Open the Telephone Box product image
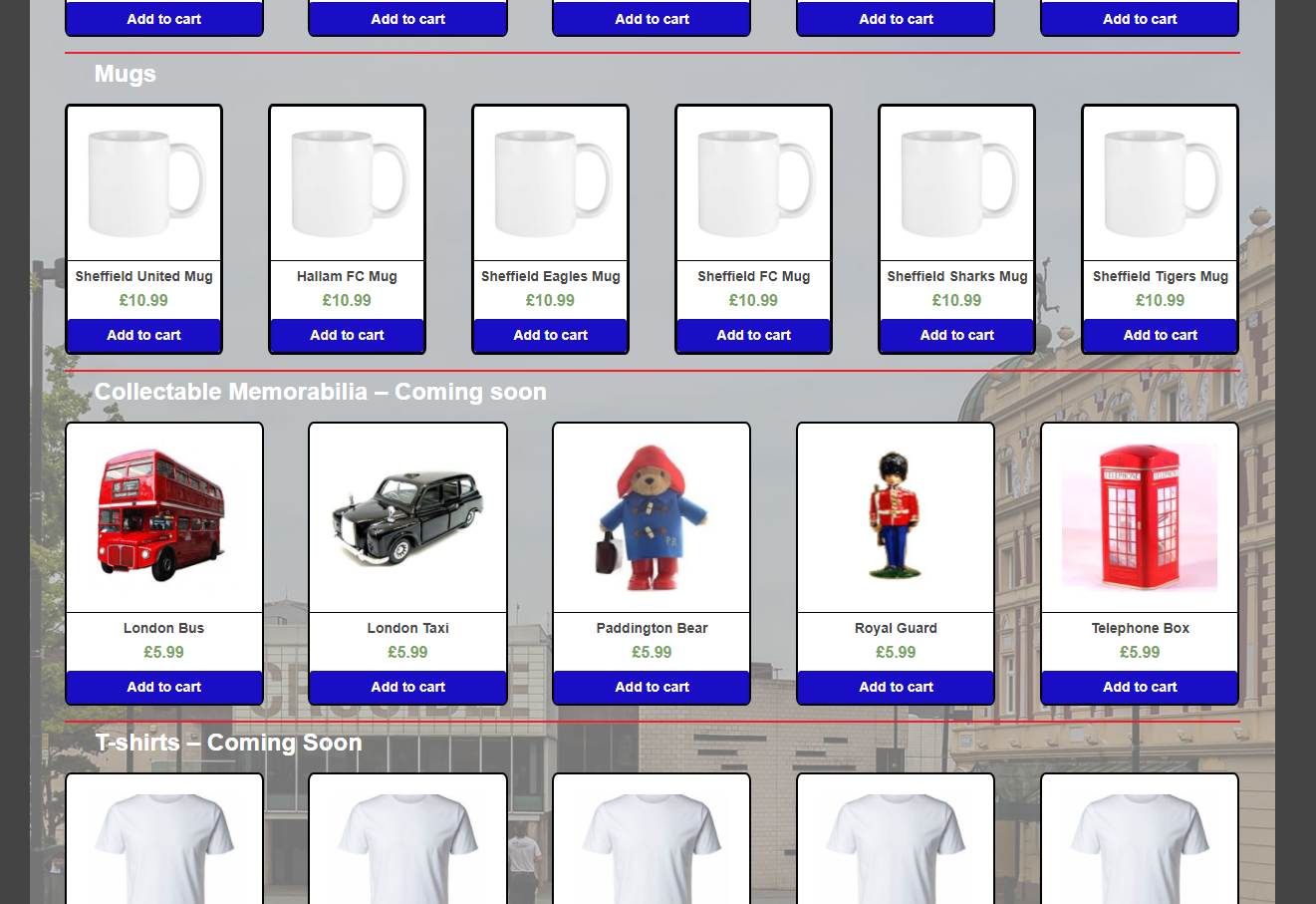The image size is (1316, 904). pyautogui.click(x=1139, y=517)
